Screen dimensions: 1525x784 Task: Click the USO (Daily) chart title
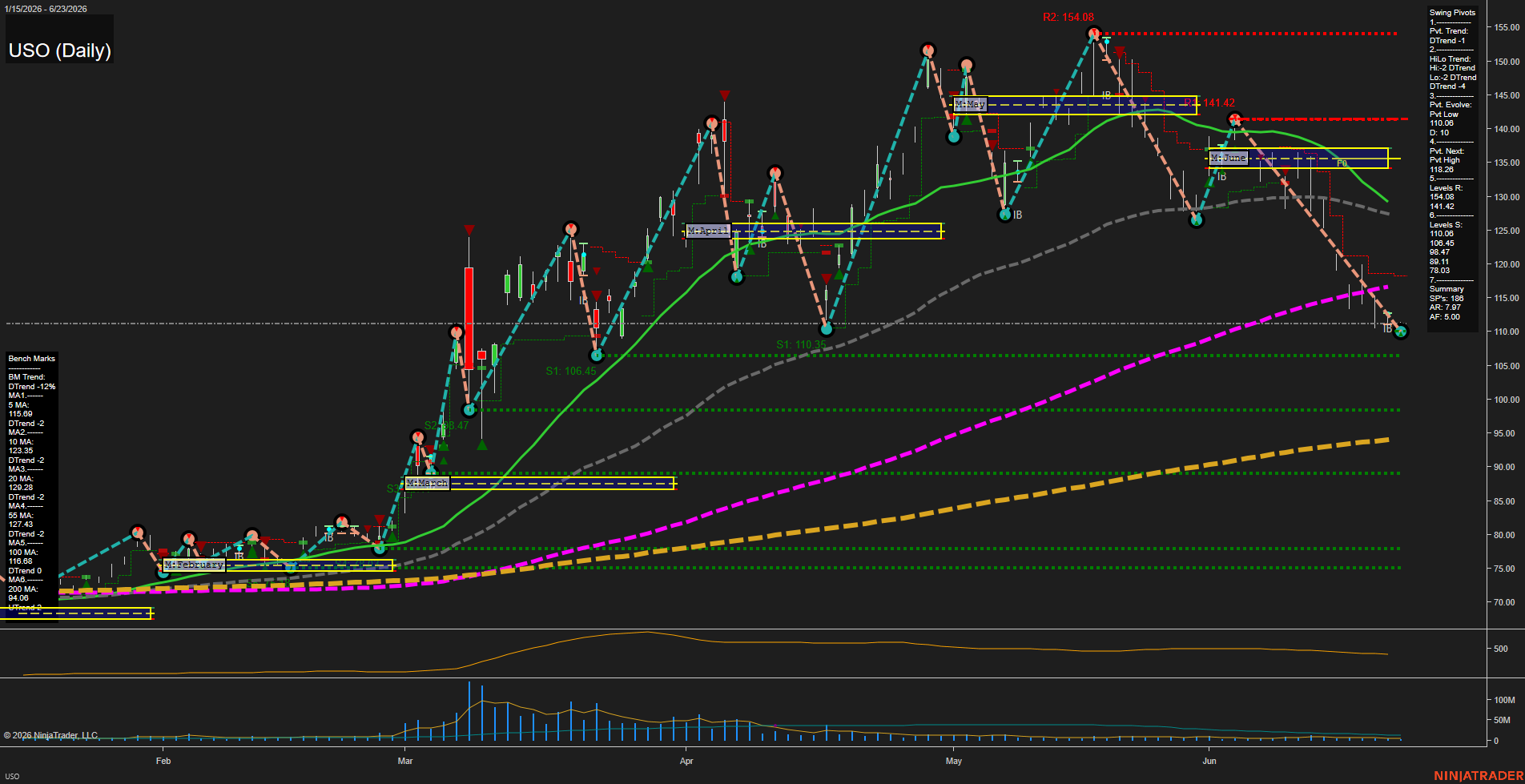(59, 50)
